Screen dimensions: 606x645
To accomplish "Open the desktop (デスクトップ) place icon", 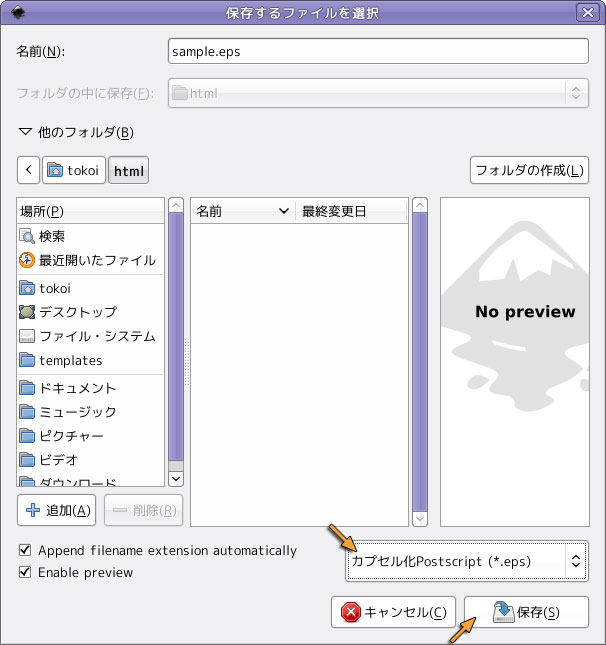I will pyautogui.click(x=27, y=312).
